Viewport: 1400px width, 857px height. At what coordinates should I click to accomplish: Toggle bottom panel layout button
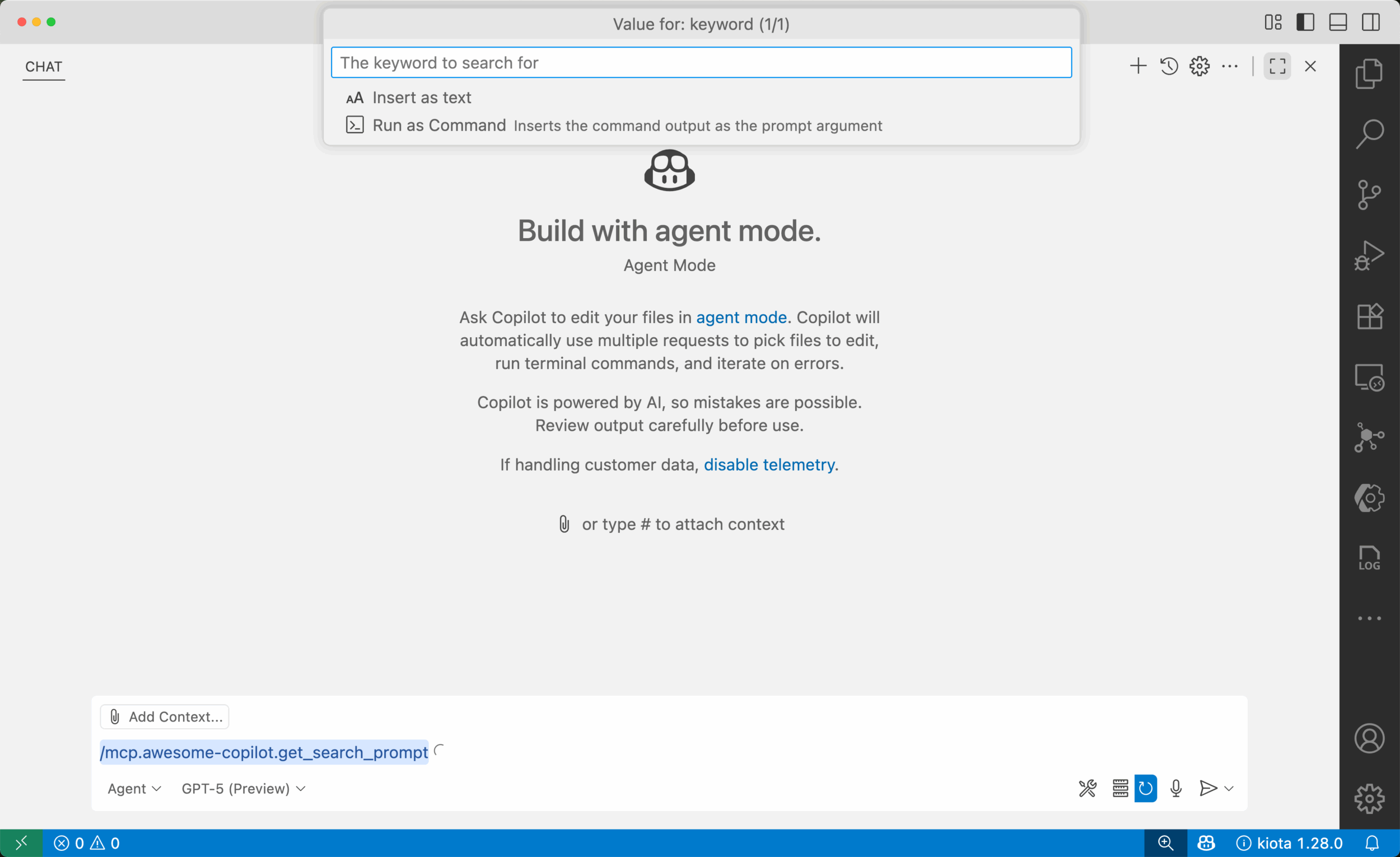(1337, 22)
